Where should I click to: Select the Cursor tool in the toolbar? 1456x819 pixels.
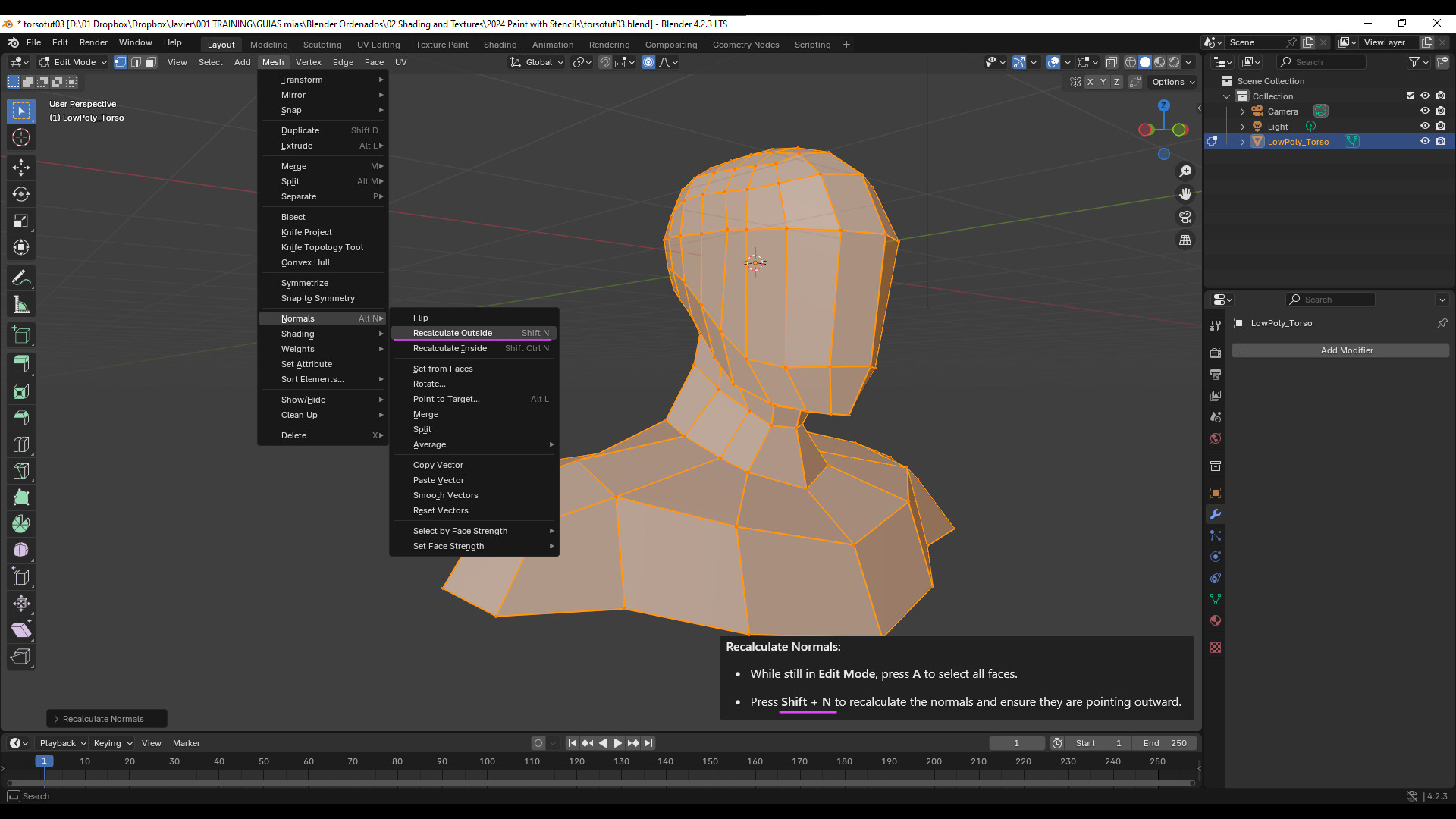point(21,137)
